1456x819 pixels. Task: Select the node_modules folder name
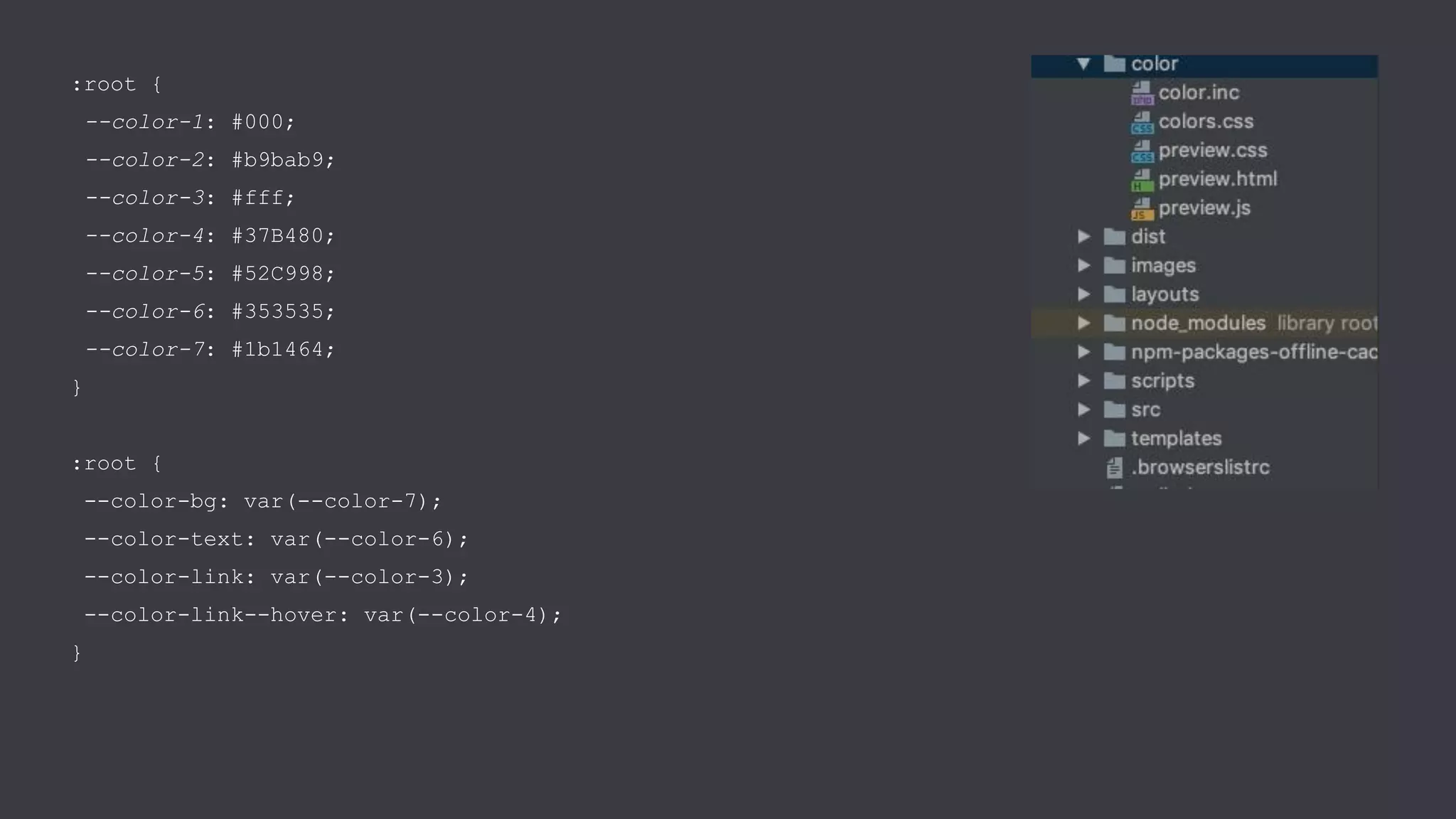(1198, 323)
